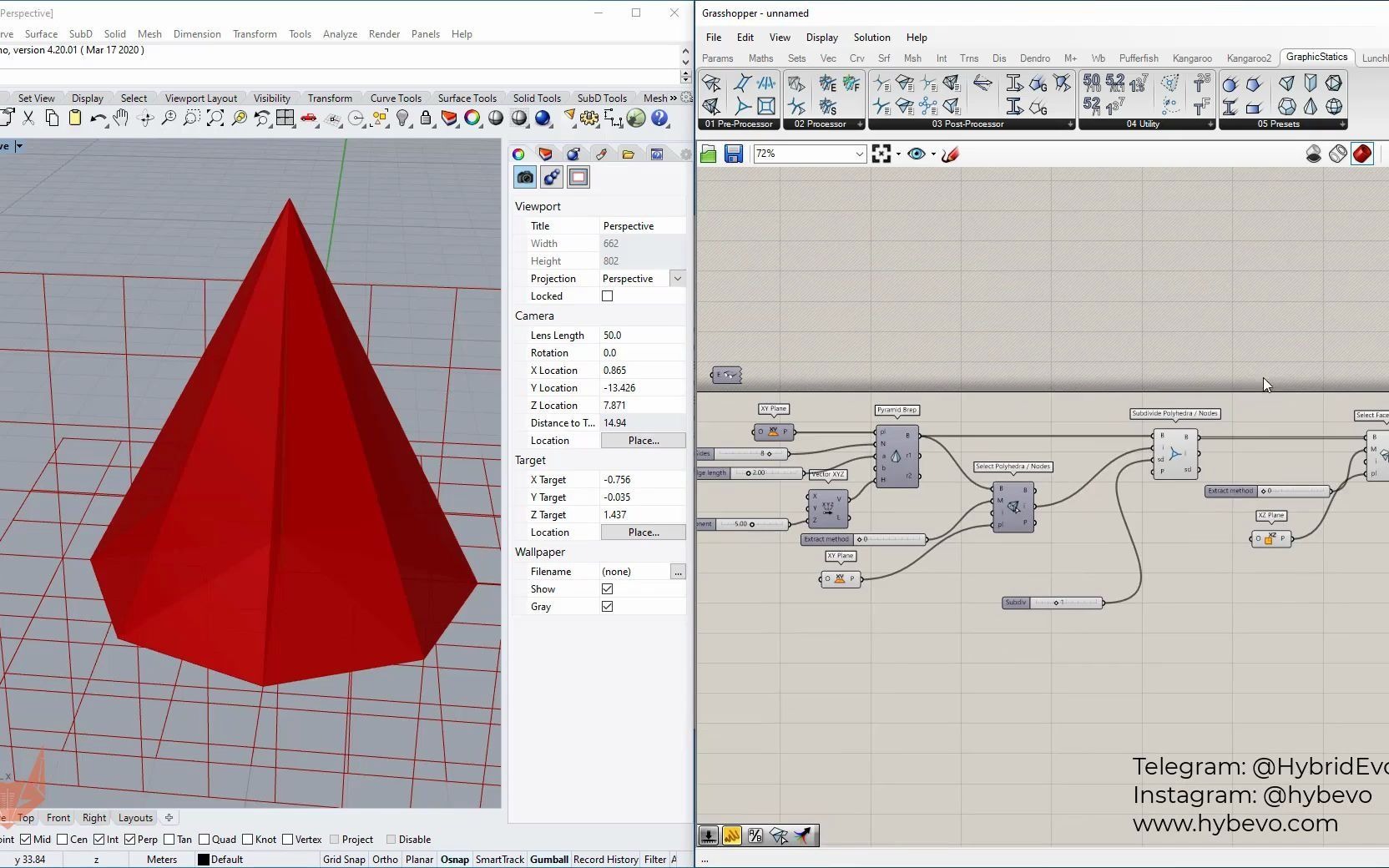Open the Solution menu in Grasshopper
The width and height of the screenshot is (1389, 868).
click(x=871, y=38)
